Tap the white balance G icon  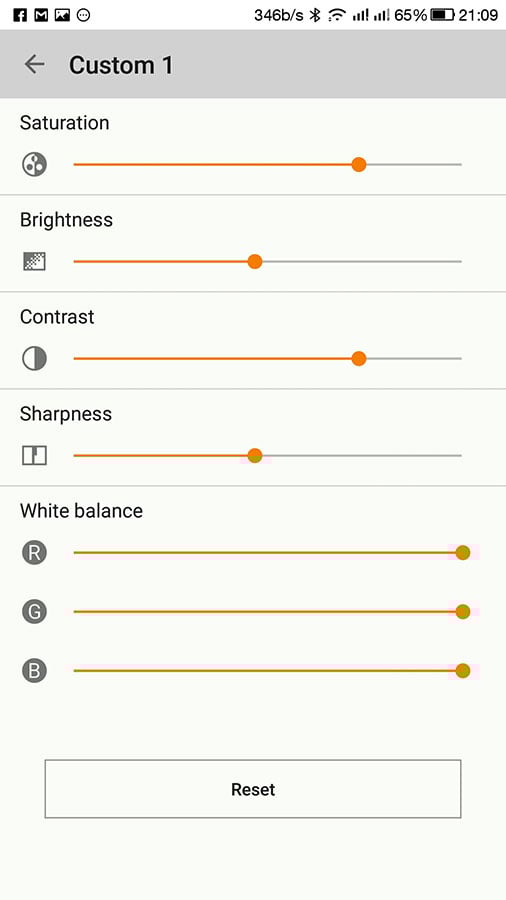tap(34, 612)
